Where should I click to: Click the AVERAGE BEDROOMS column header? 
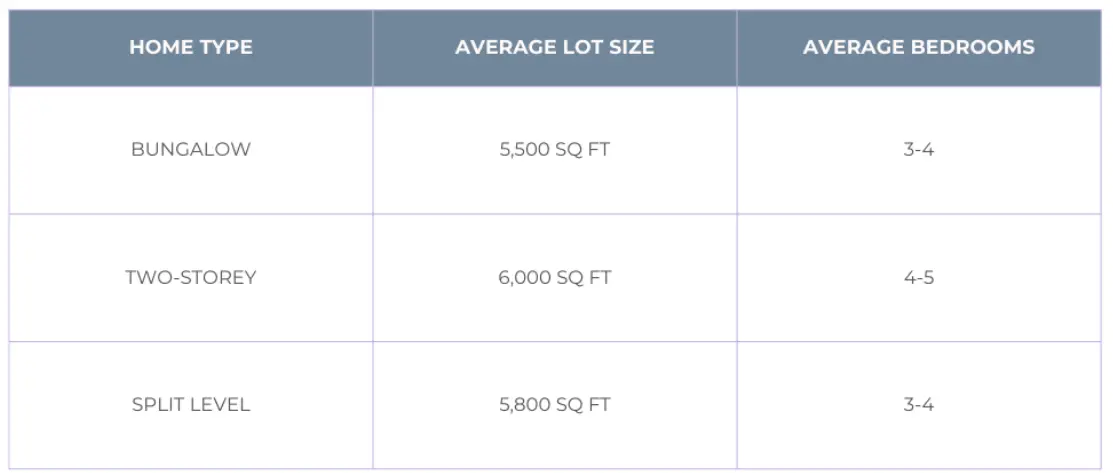(918, 47)
